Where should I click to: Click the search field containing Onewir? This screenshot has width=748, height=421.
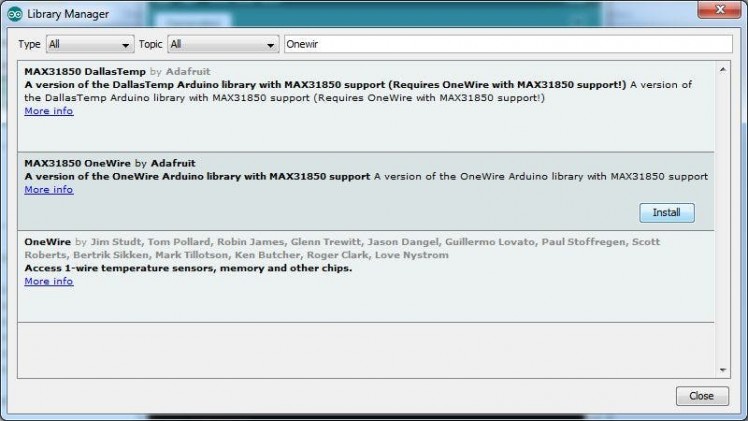[x=508, y=44]
